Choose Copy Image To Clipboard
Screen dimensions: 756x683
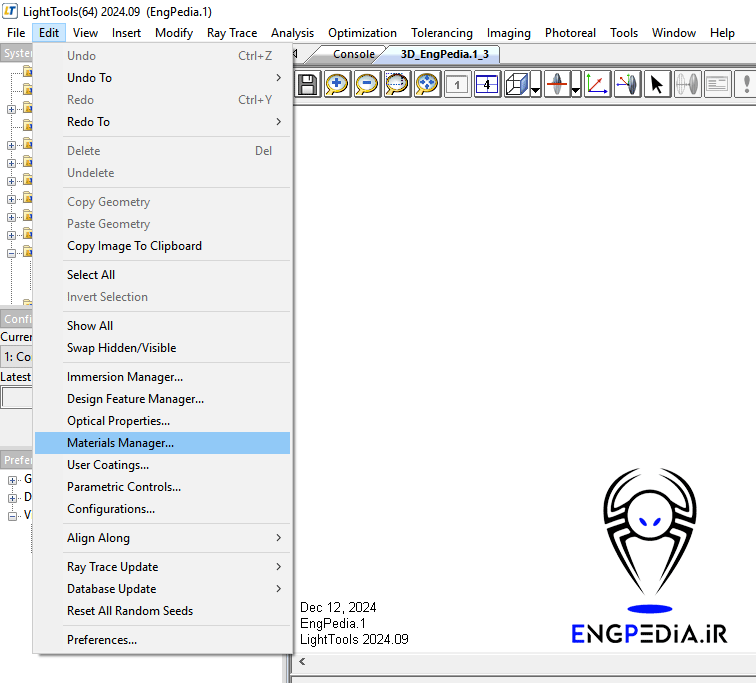point(162,246)
